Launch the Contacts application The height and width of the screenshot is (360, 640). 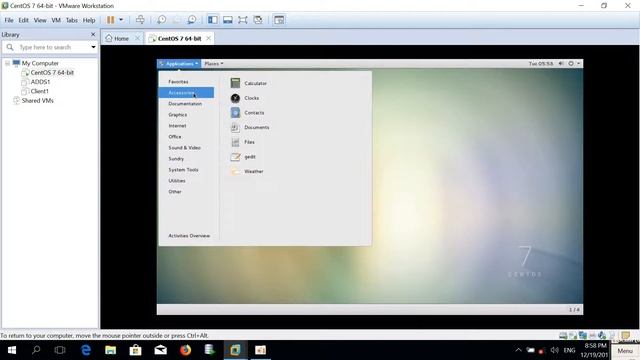(247, 113)
